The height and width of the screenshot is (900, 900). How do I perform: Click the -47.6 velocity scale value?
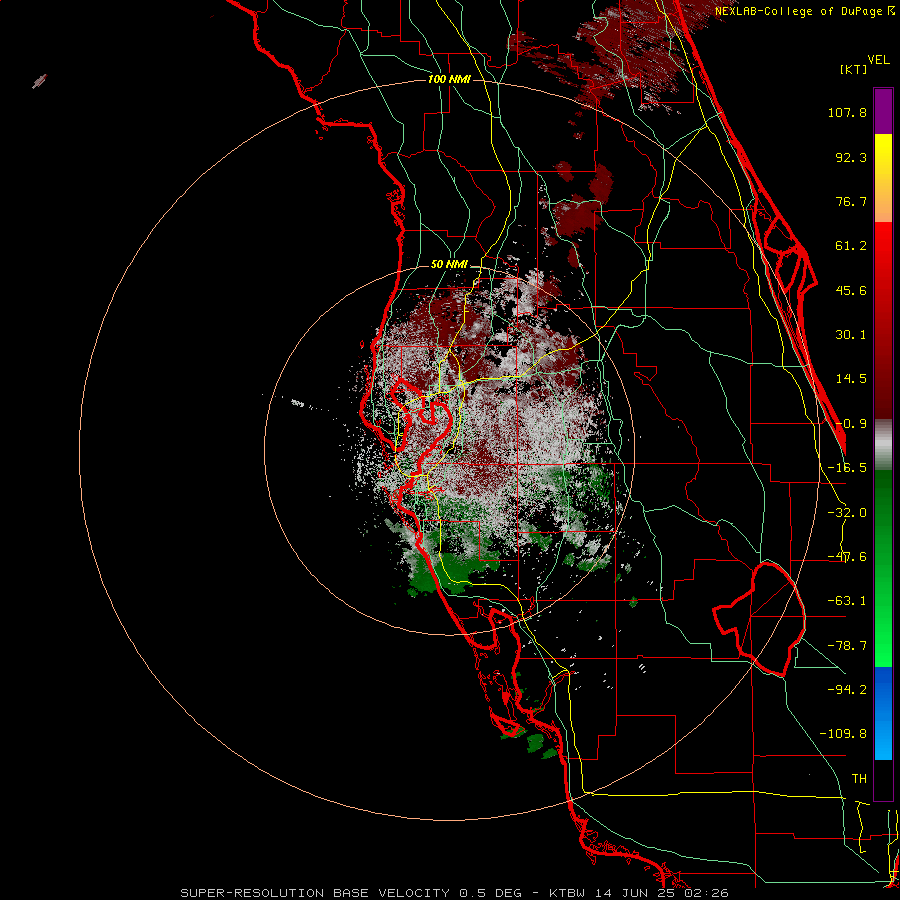point(847,557)
